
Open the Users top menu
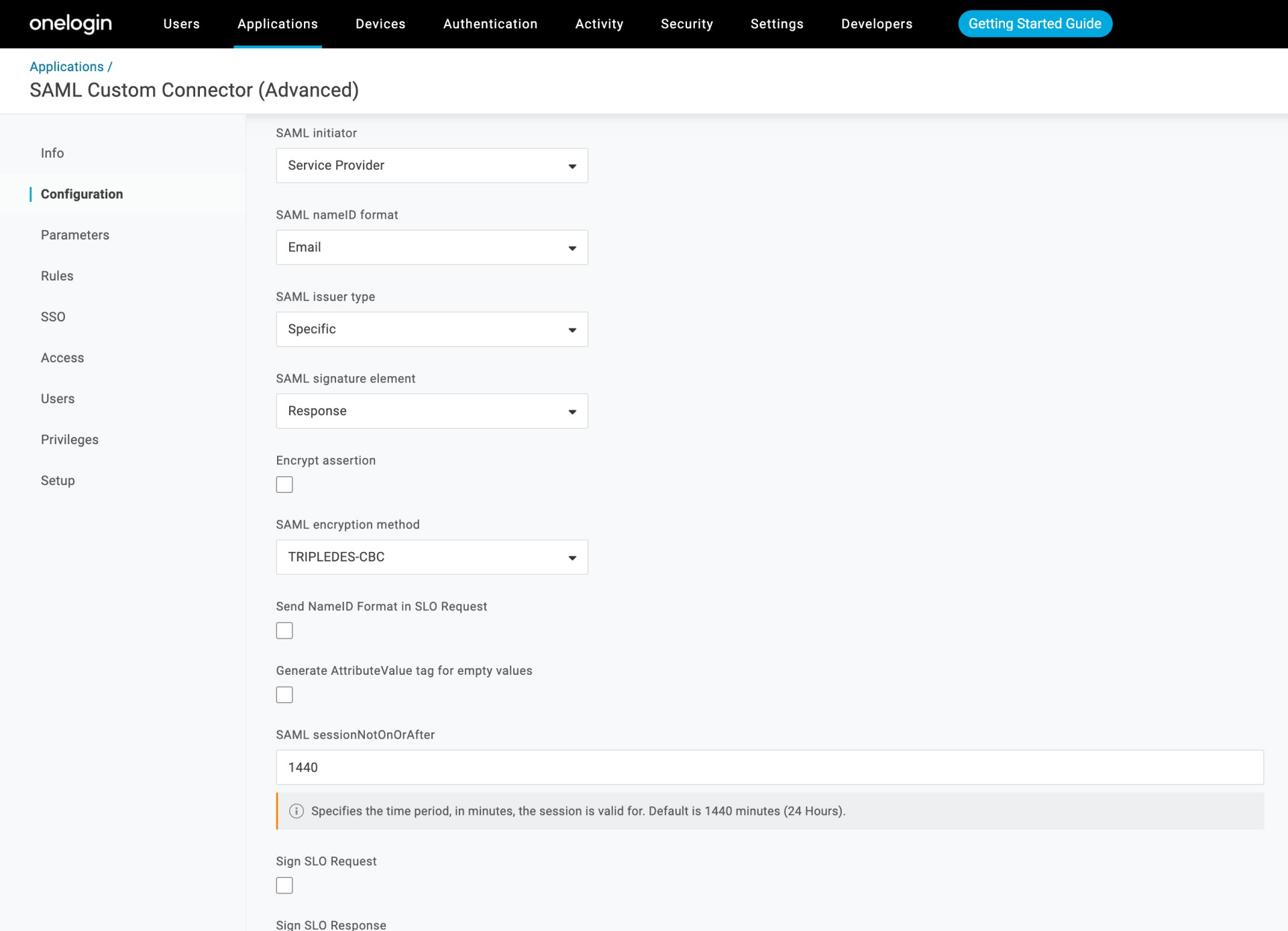181,24
